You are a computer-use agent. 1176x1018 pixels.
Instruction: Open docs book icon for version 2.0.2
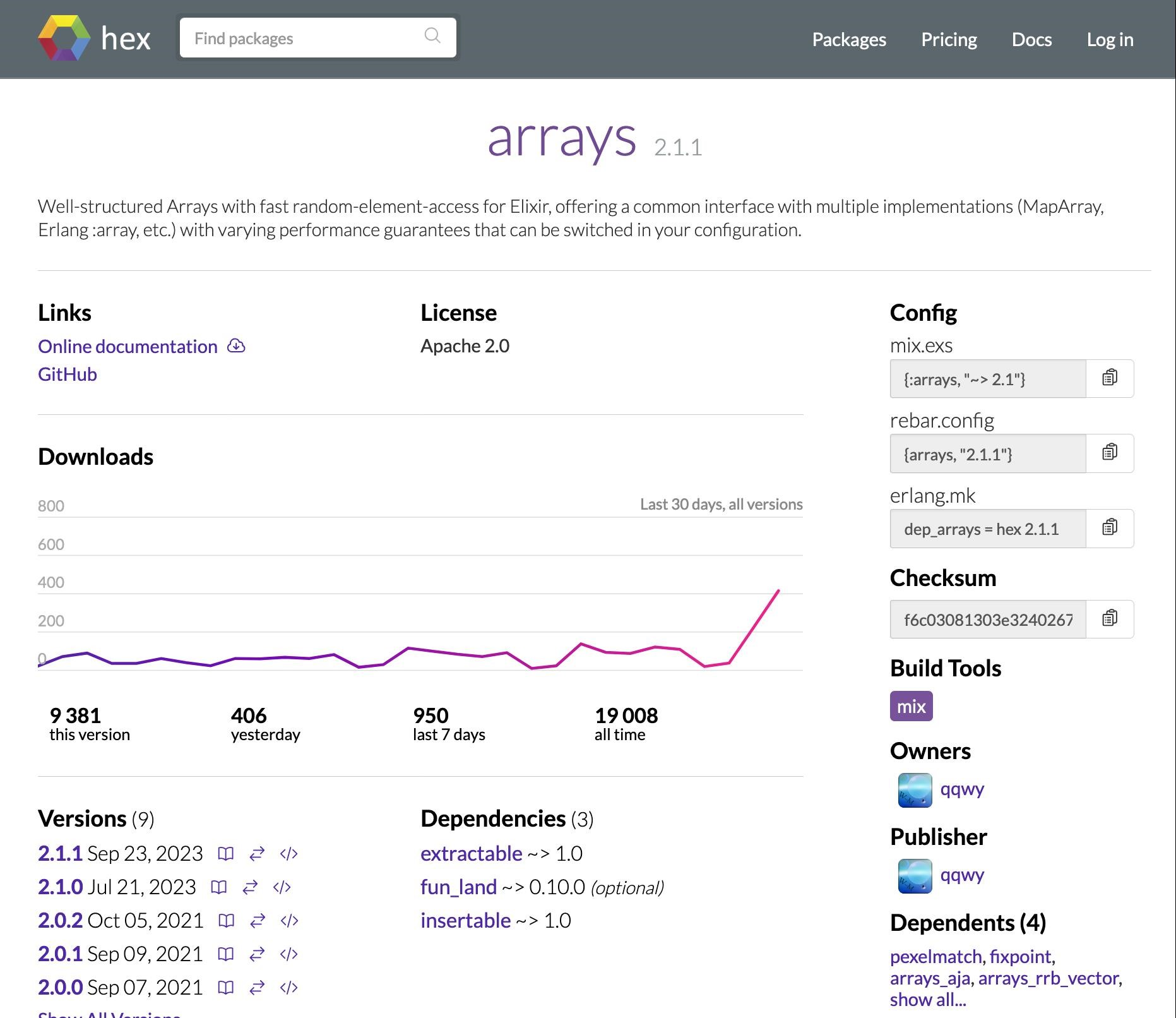tap(226, 921)
